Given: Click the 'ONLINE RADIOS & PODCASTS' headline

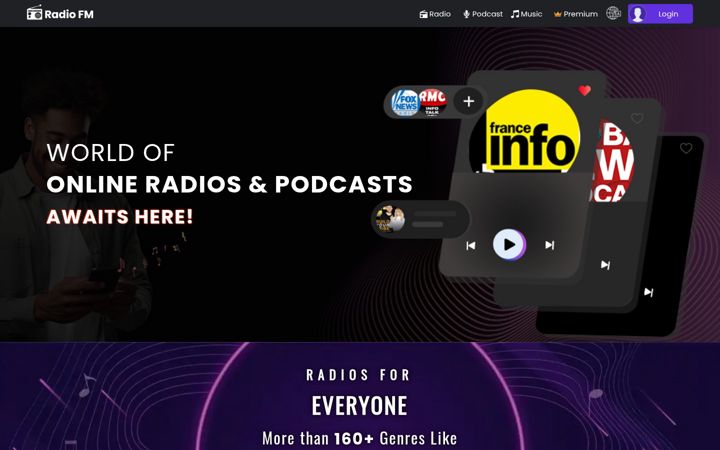Looking at the screenshot, I should [x=229, y=184].
